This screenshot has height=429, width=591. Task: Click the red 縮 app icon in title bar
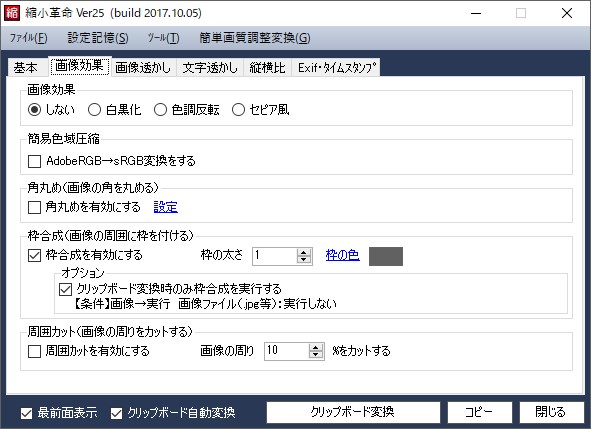click(x=12, y=13)
